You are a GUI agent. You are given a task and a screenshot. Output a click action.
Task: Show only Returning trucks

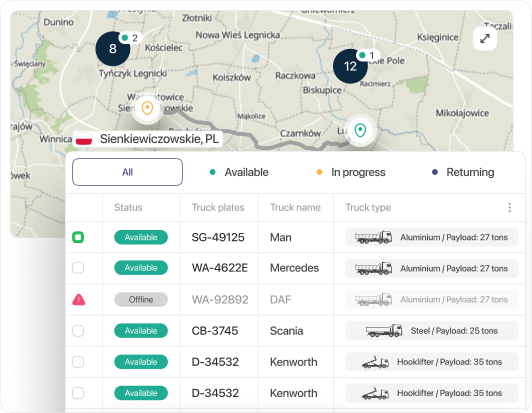[463, 172]
